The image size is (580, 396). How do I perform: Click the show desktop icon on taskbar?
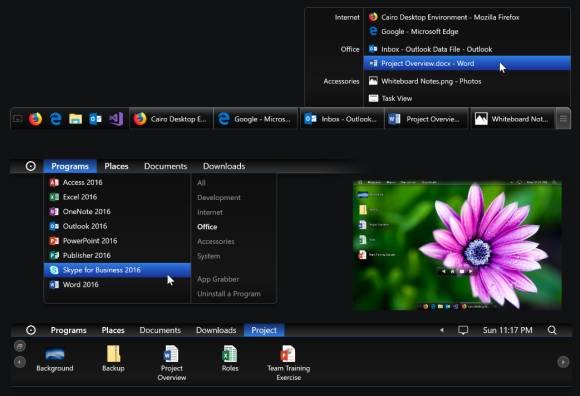click(x=18, y=119)
